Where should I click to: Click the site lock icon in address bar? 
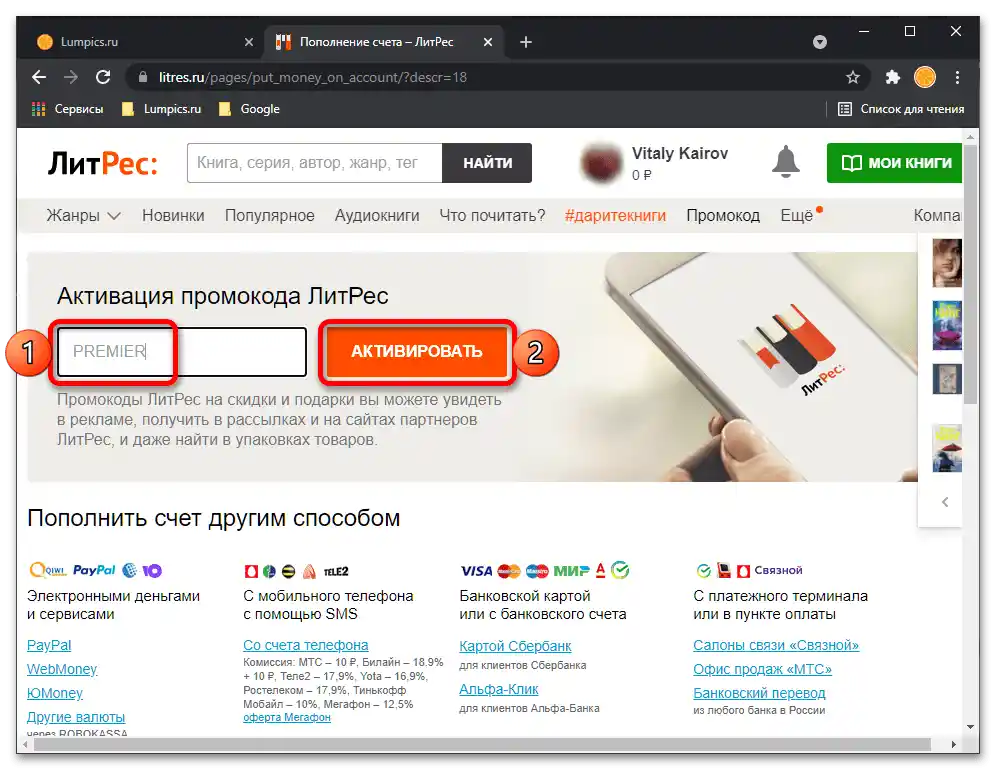[144, 78]
